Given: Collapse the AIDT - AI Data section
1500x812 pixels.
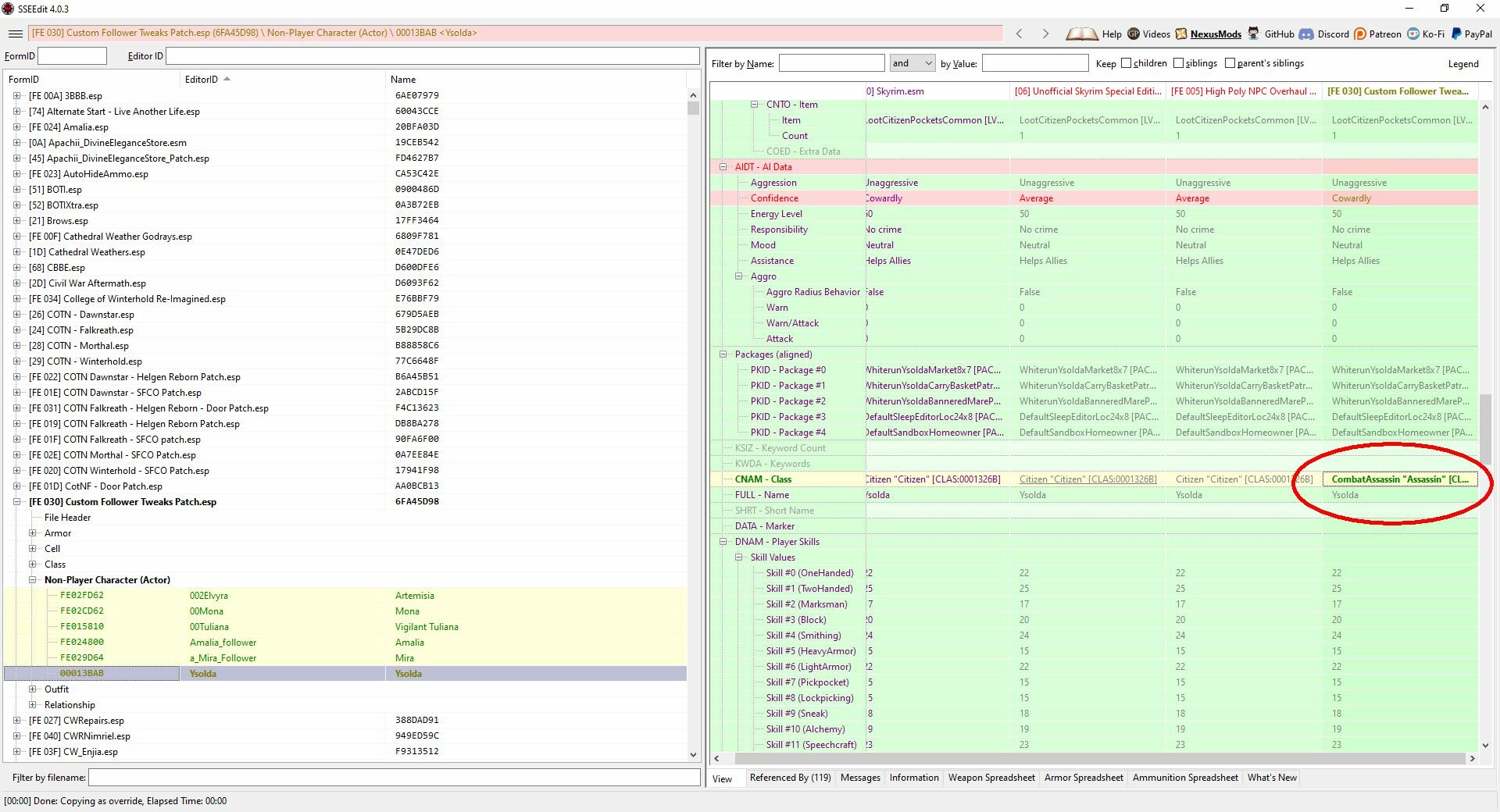Looking at the screenshot, I should [x=723, y=166].
